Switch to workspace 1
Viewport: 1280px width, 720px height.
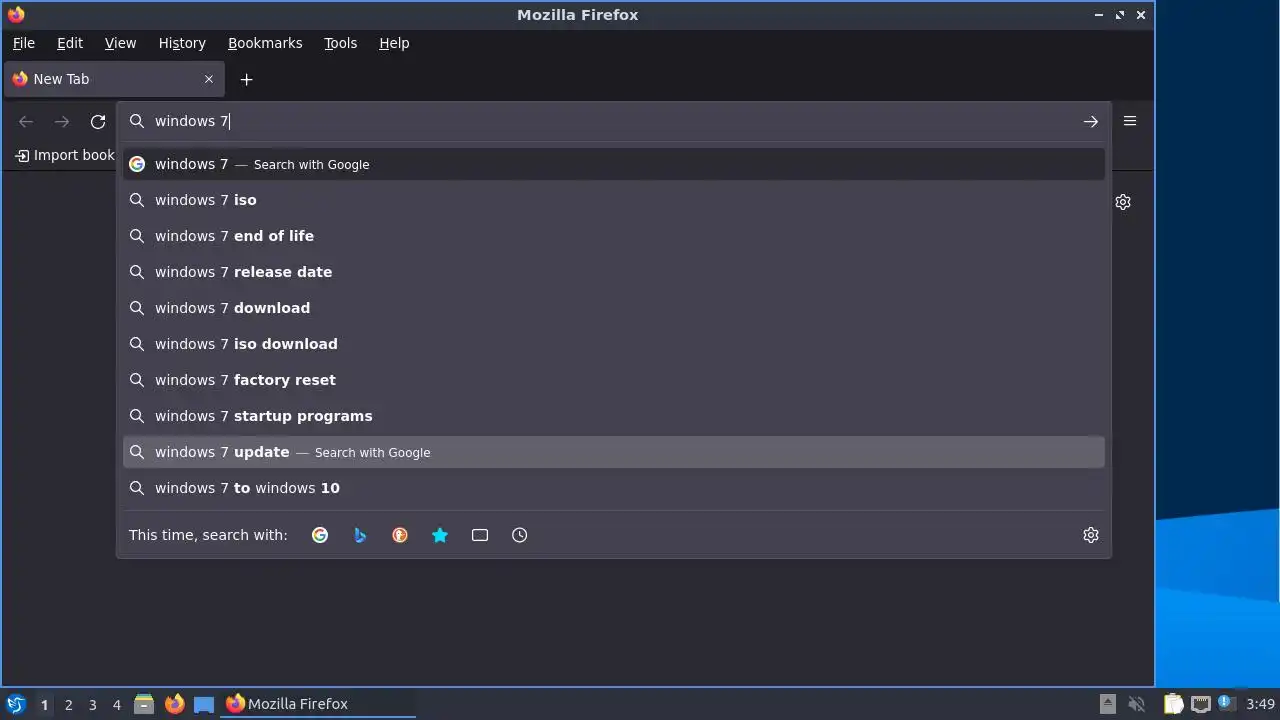pyautogui.click(x=44, y=705)
